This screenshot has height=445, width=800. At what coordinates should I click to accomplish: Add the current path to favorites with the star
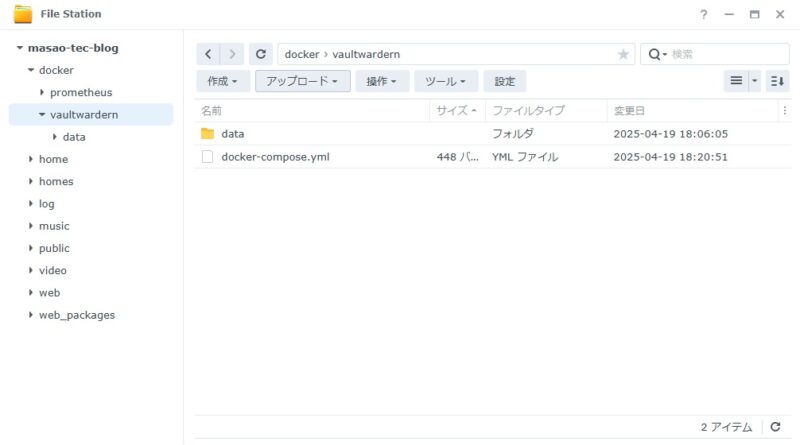[x=623, y=54]
